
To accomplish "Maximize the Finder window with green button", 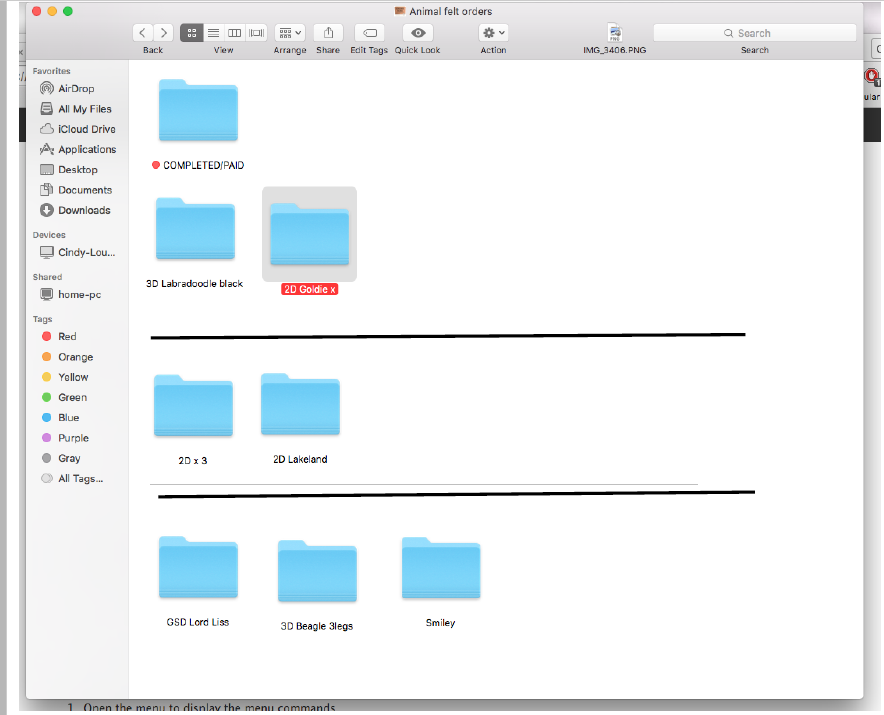I will [x=68, y=11].
